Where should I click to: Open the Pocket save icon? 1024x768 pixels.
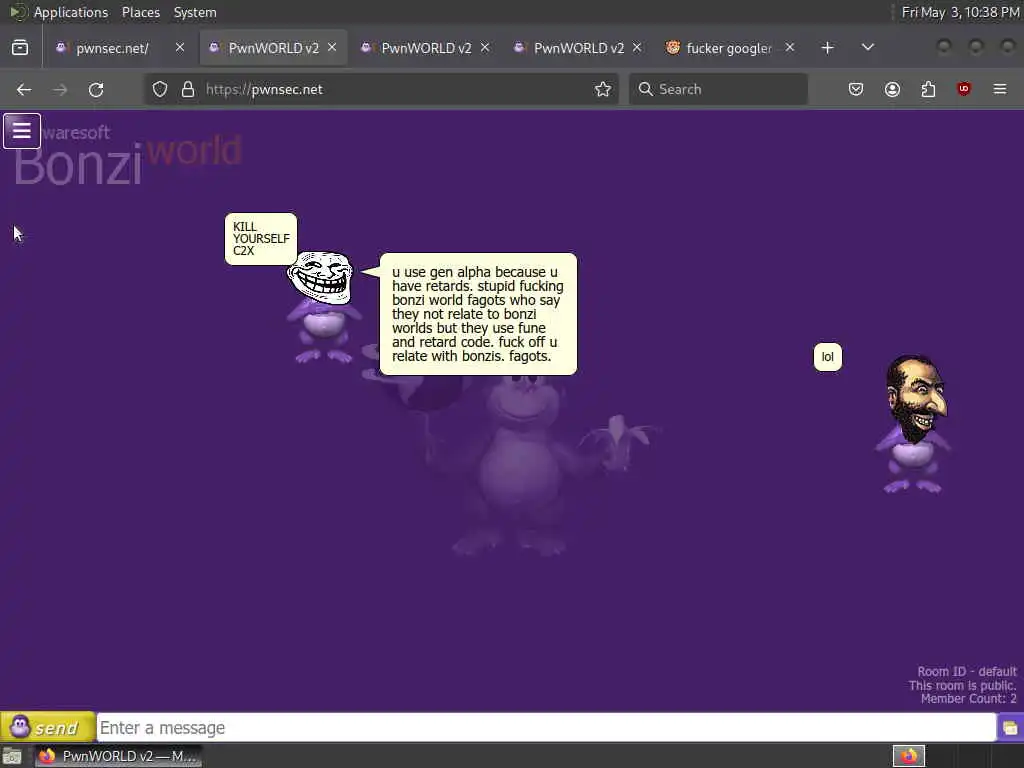pyautogui.click(x=856, y=89)
